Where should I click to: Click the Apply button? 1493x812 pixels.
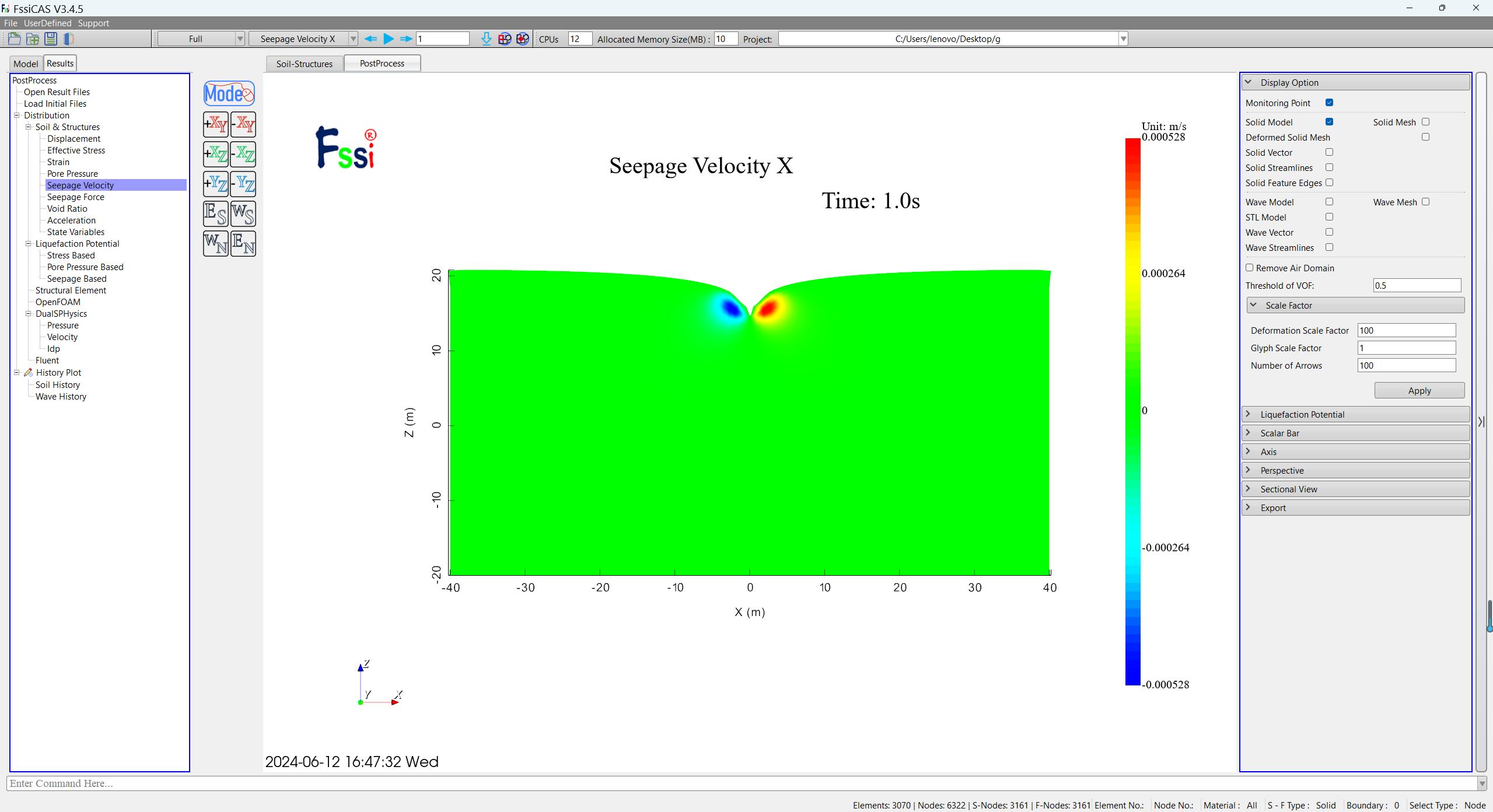tap(1419, 391)
